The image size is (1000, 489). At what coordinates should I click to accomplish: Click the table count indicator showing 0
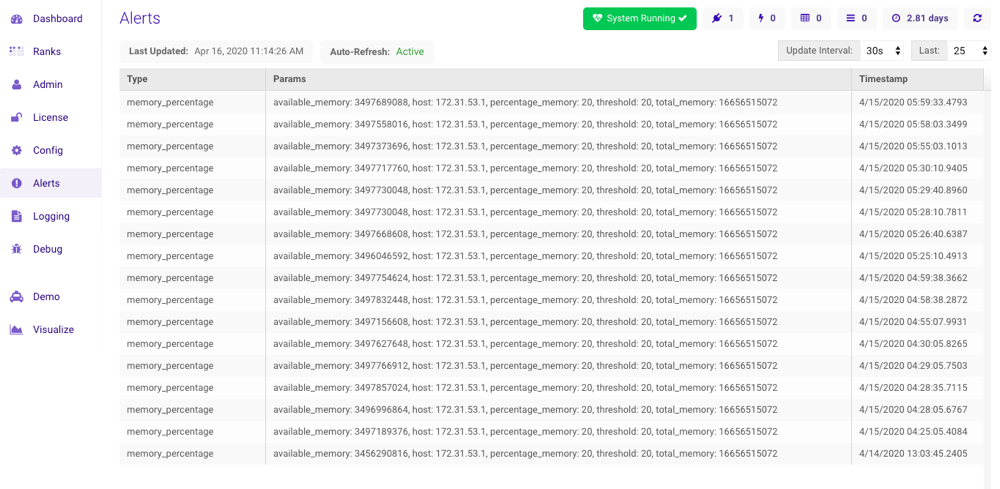click(811, 18)
